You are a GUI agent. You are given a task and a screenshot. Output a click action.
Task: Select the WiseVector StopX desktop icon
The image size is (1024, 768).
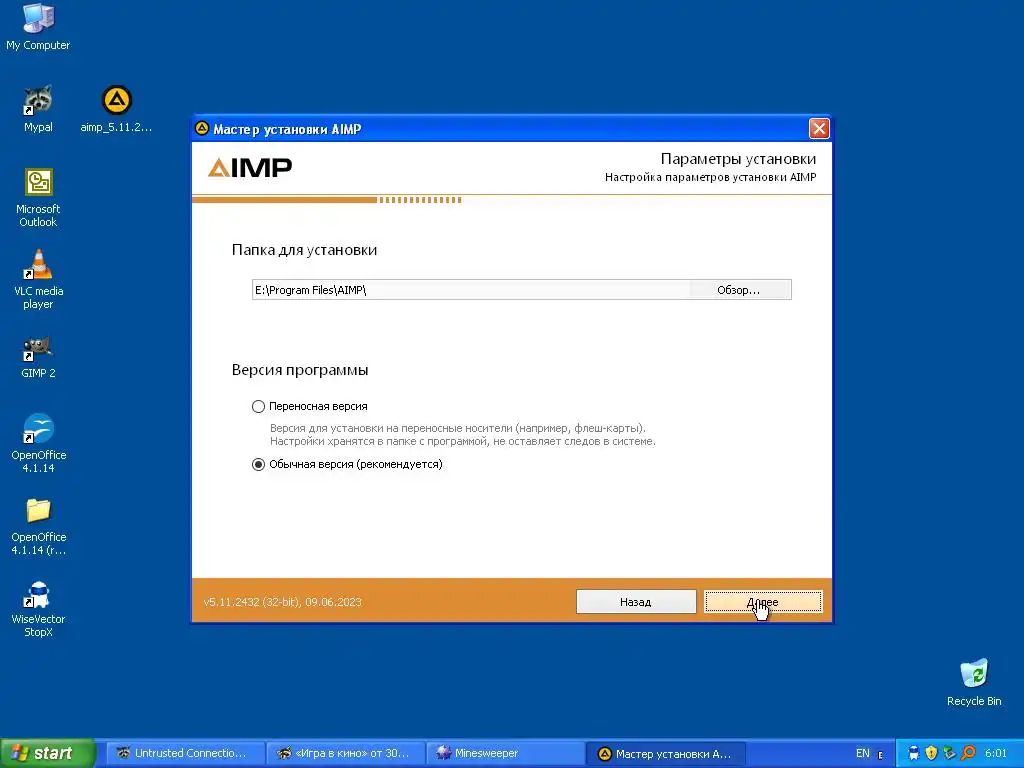click(38, 609)
